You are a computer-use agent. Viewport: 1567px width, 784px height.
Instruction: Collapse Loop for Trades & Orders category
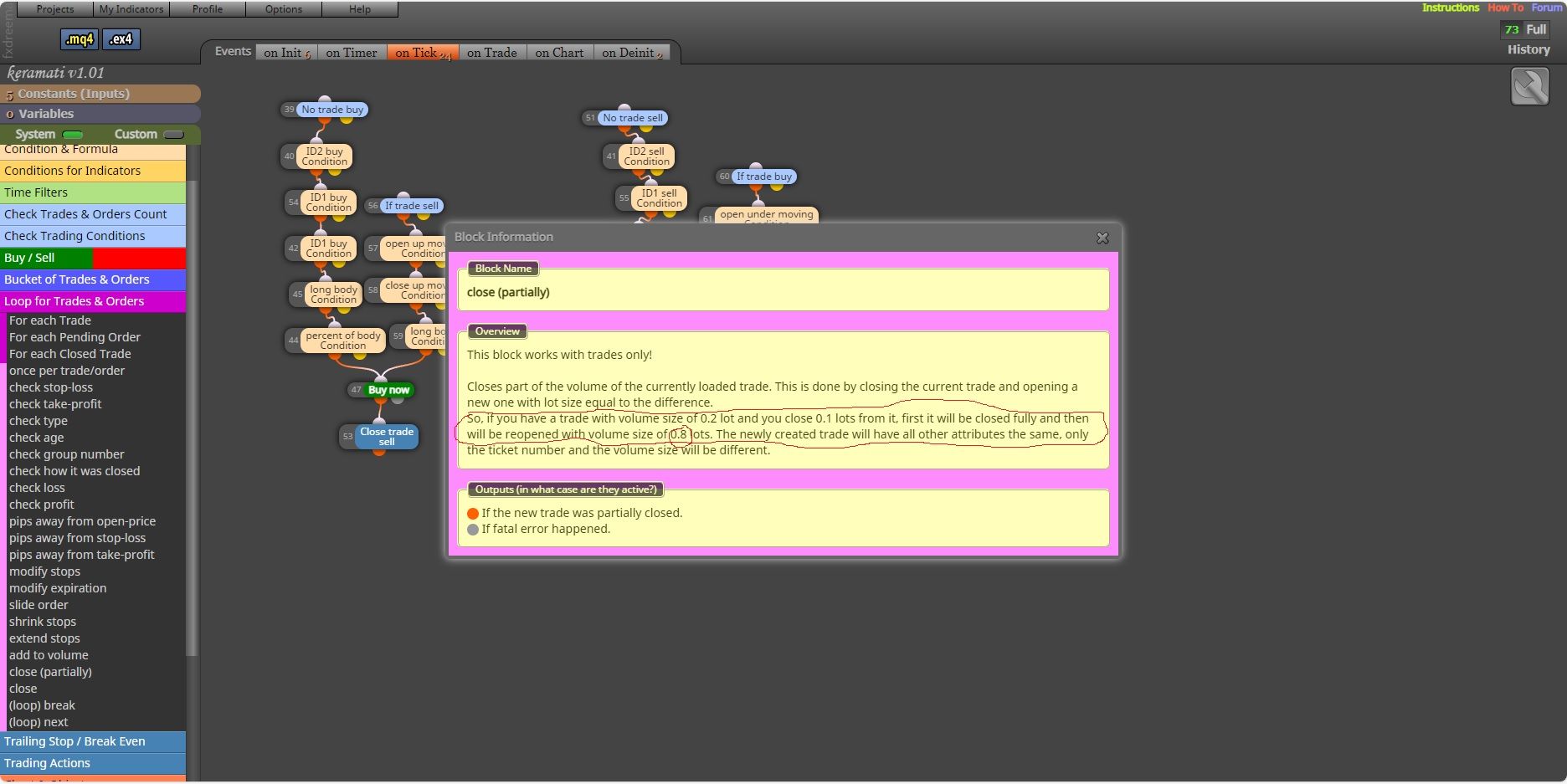pos(93,301)
